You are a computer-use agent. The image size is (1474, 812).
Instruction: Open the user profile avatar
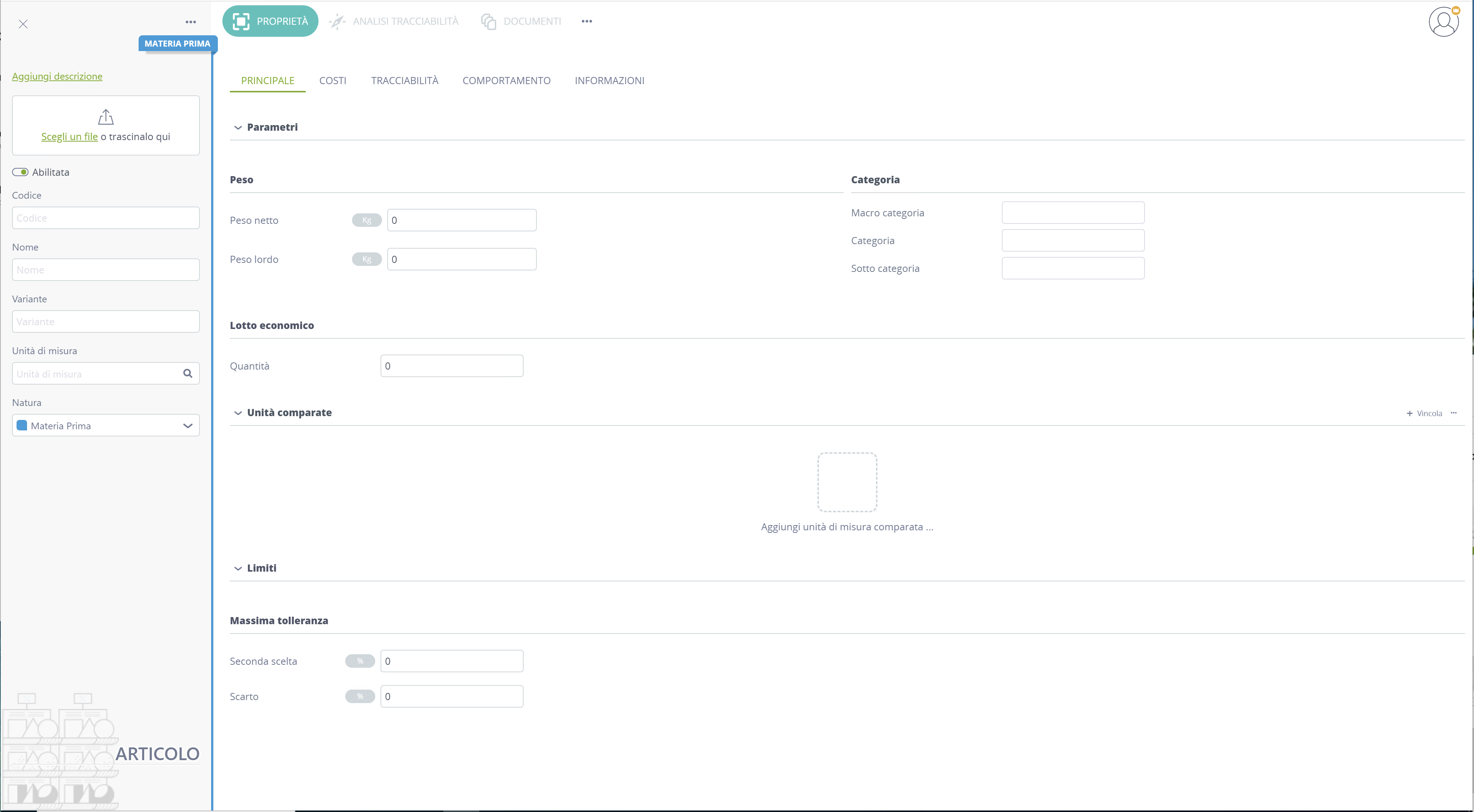pos(1443,22)
